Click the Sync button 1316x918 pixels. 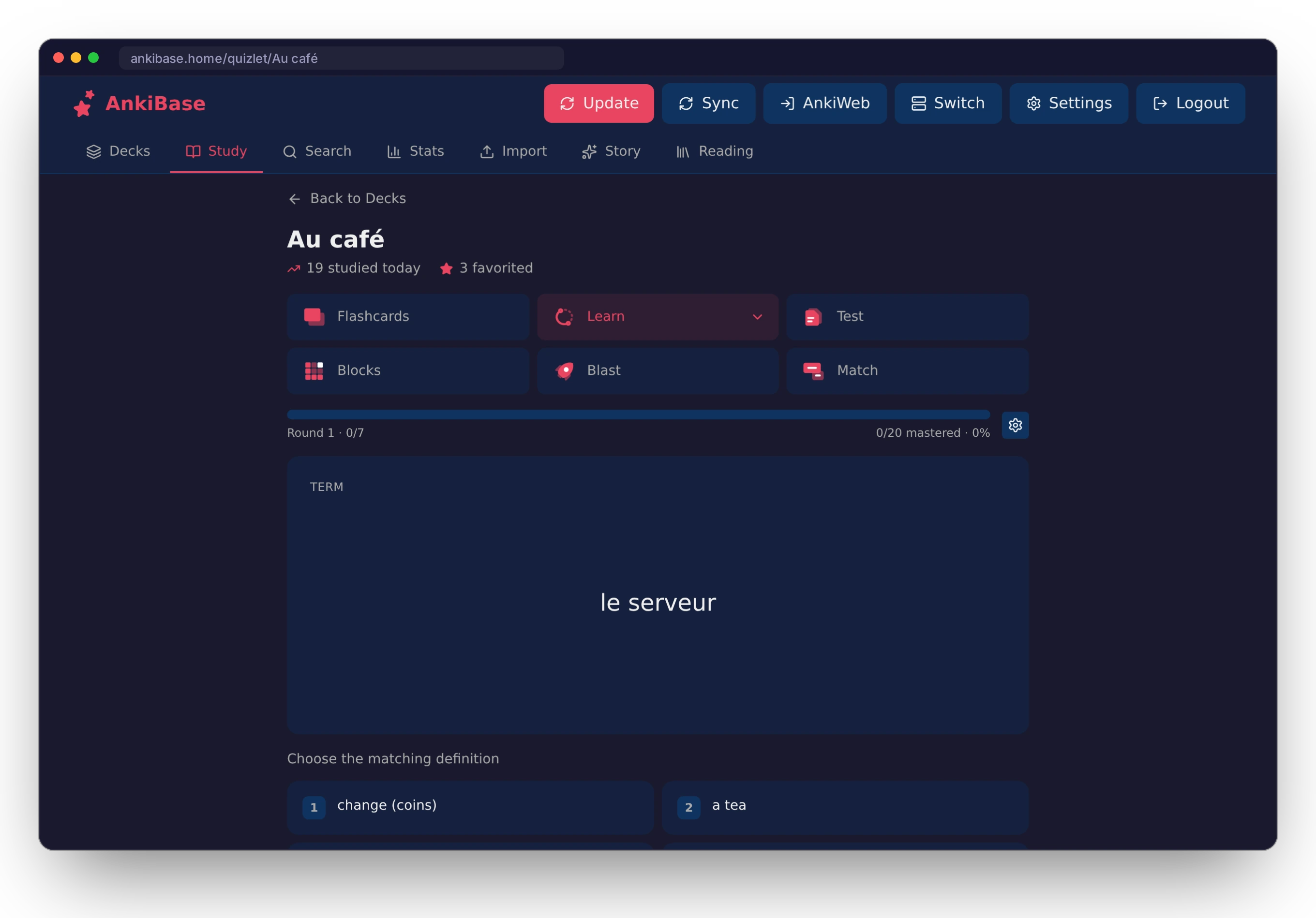pos(708,104)
